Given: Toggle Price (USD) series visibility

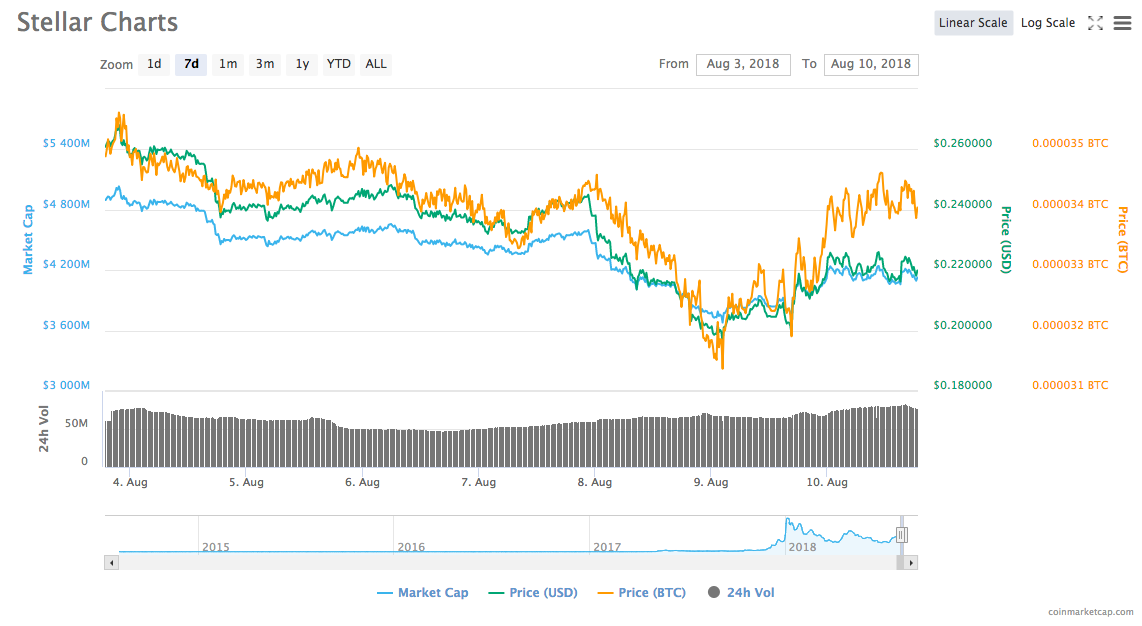Looking at the screenshot, I should pos(541,592).
